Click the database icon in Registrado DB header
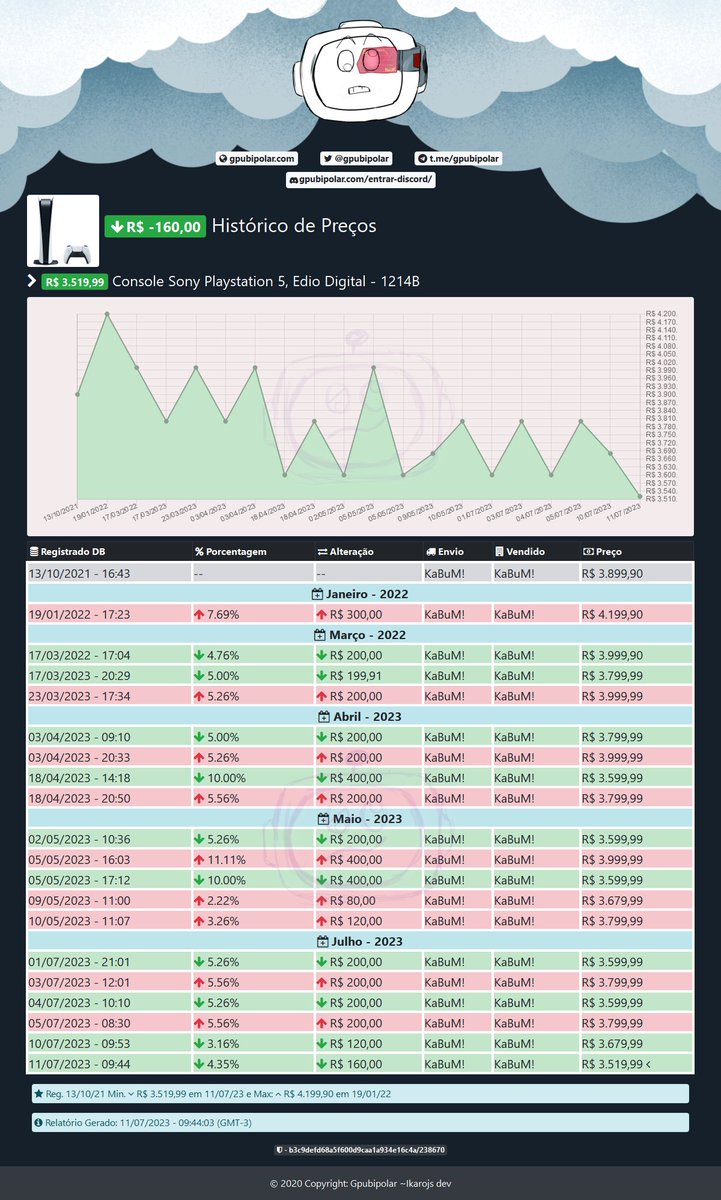This screenshot has width=721, height=1200. click(34, 551)
